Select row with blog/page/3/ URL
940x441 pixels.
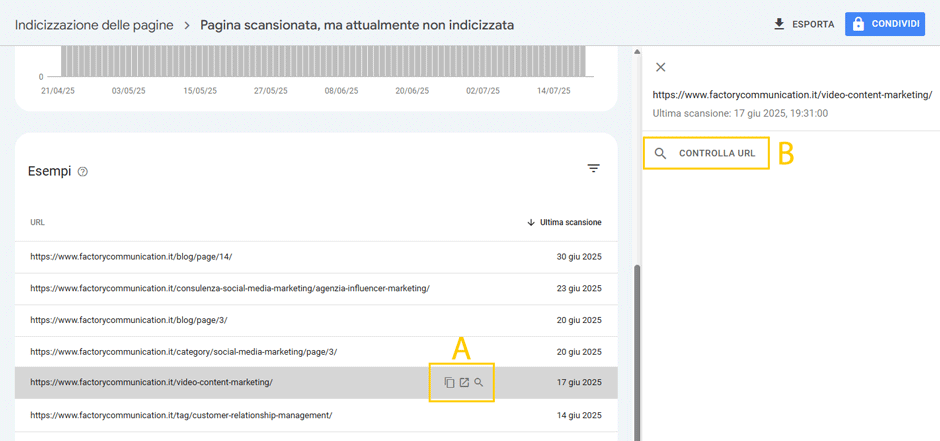(316, 320)
